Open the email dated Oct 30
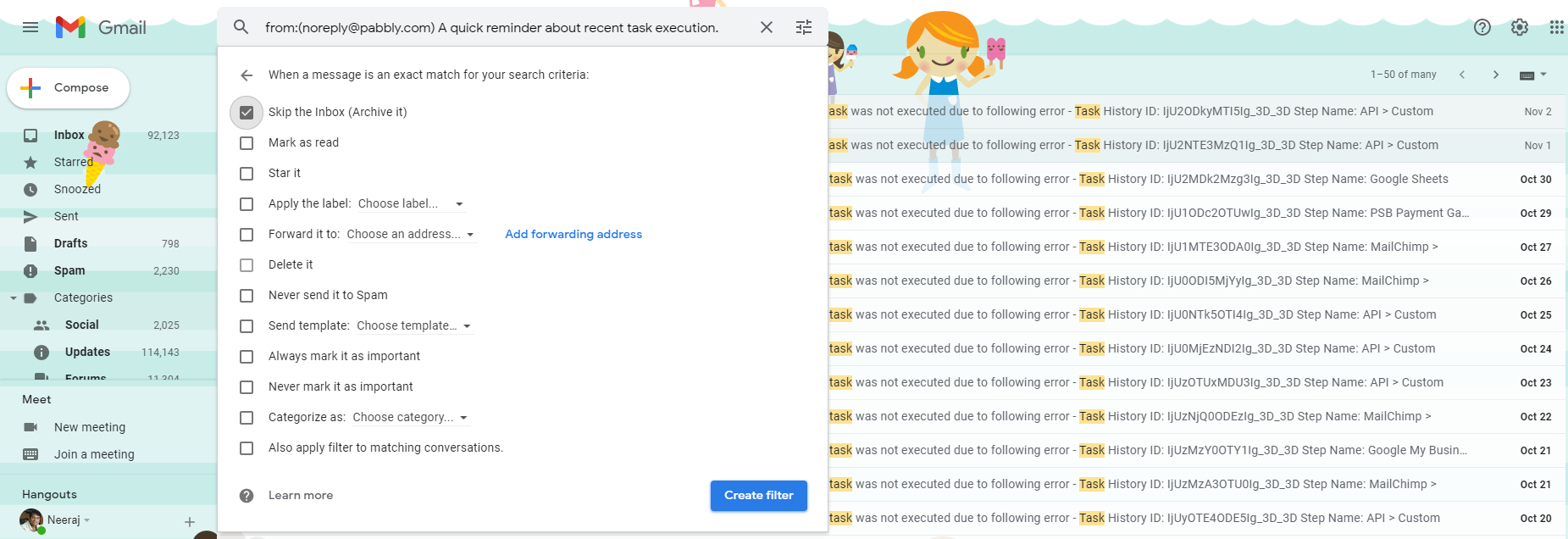The width and height of the screenshot is (1568, 539). pyautogui.click(x=1196, y=179)
